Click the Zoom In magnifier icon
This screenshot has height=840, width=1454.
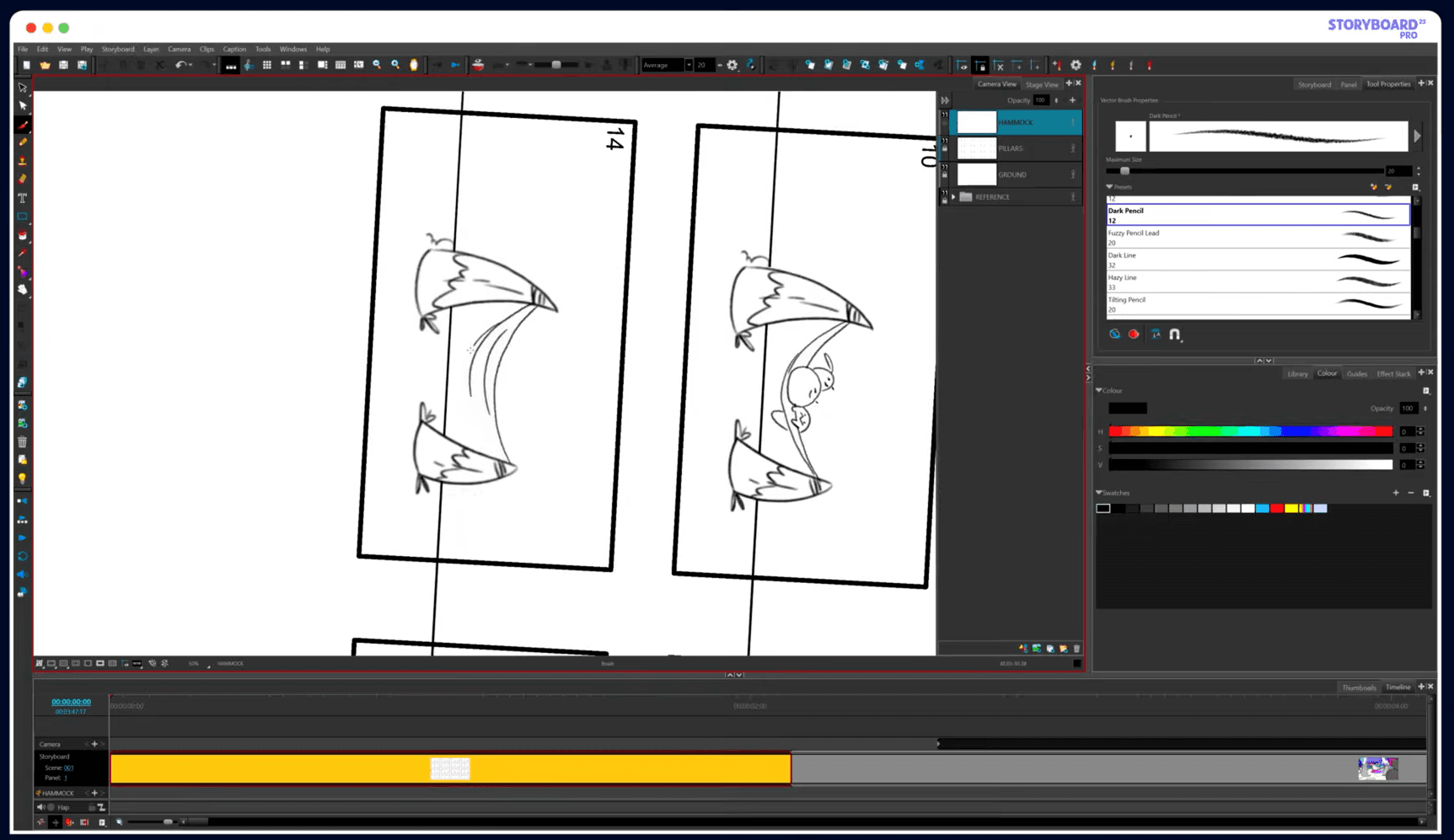395,65
